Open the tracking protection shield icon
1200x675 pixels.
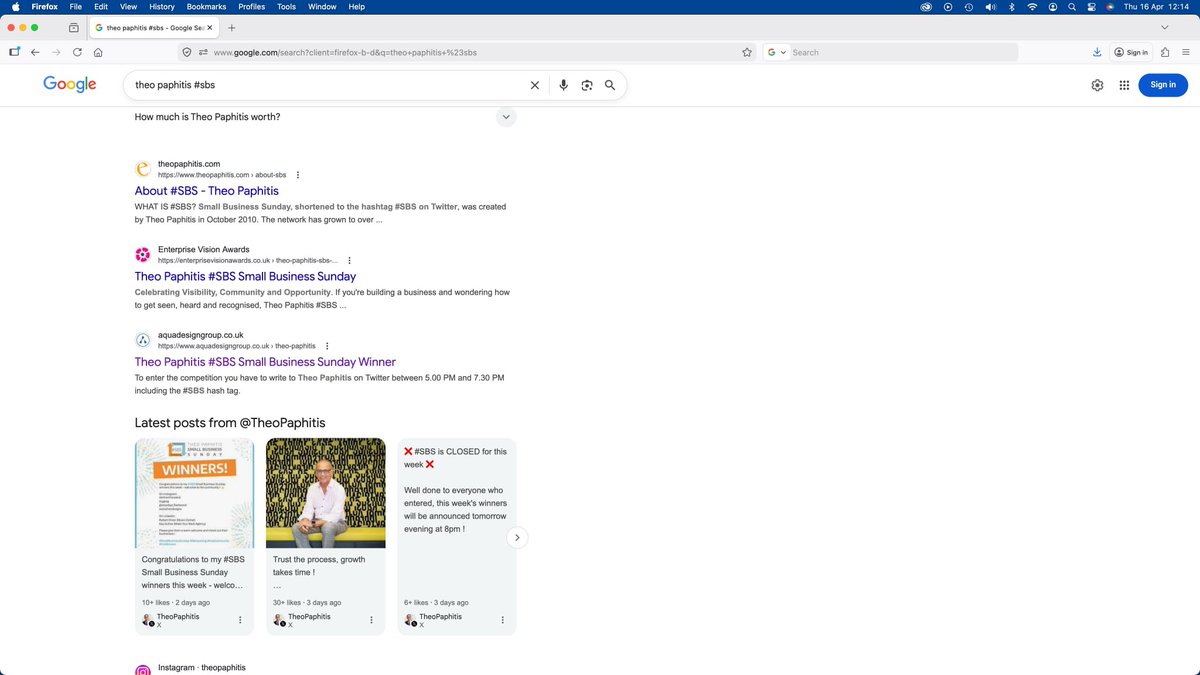[188, 52]
